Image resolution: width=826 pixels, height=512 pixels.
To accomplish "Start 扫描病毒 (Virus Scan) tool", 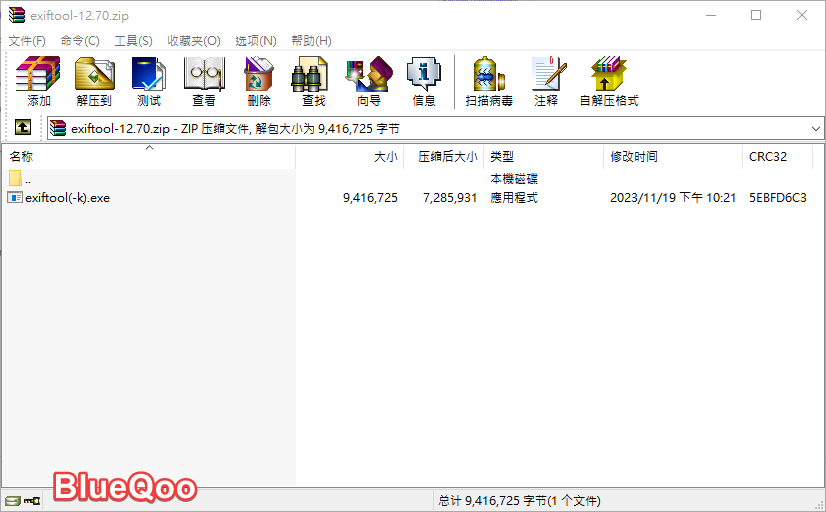I will [x=489, y=81].
